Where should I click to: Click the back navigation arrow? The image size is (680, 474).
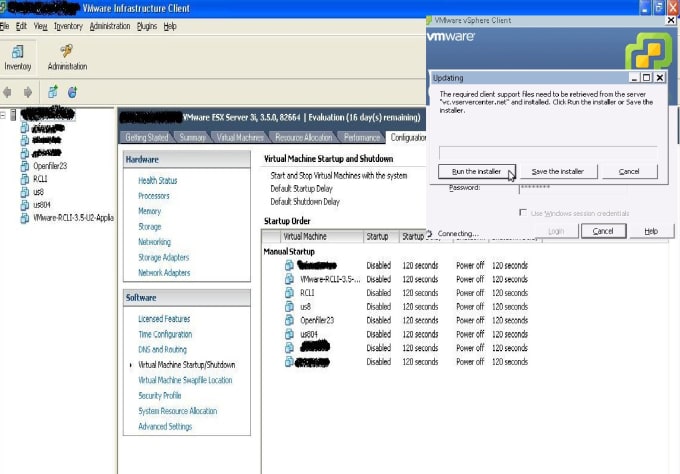click(7, 92)
